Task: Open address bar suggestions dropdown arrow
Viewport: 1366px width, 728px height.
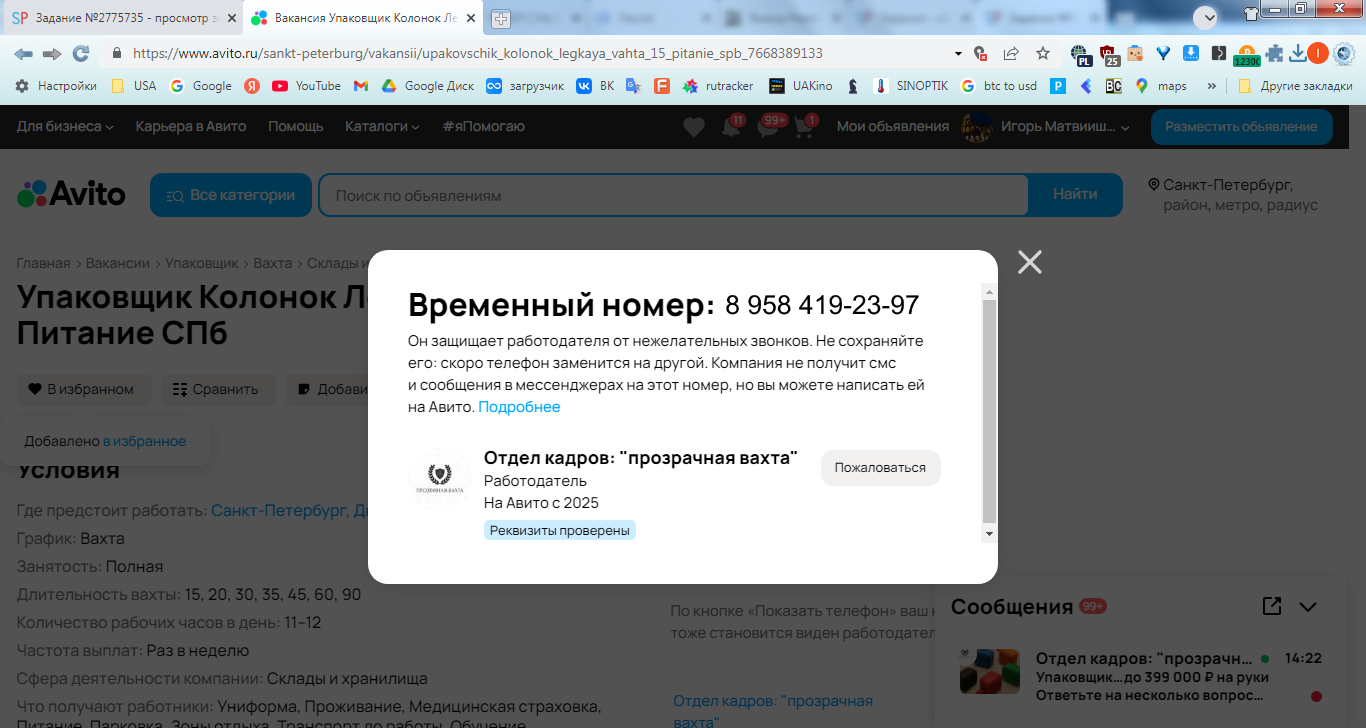Action: (958, 53)
